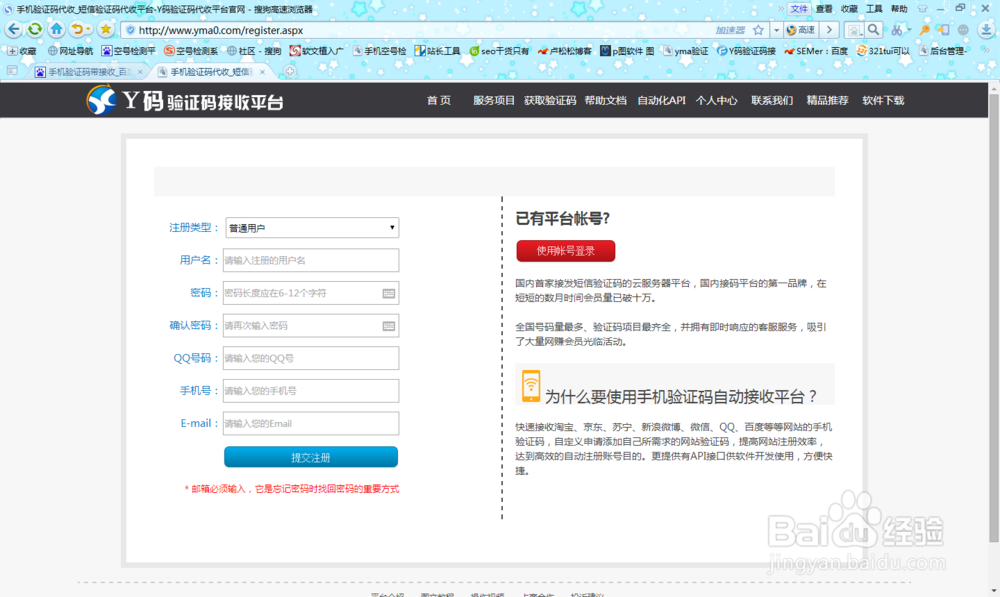Click the browser Back arrow button
This screenshot has width=1000, height=597.
point(13,29)
